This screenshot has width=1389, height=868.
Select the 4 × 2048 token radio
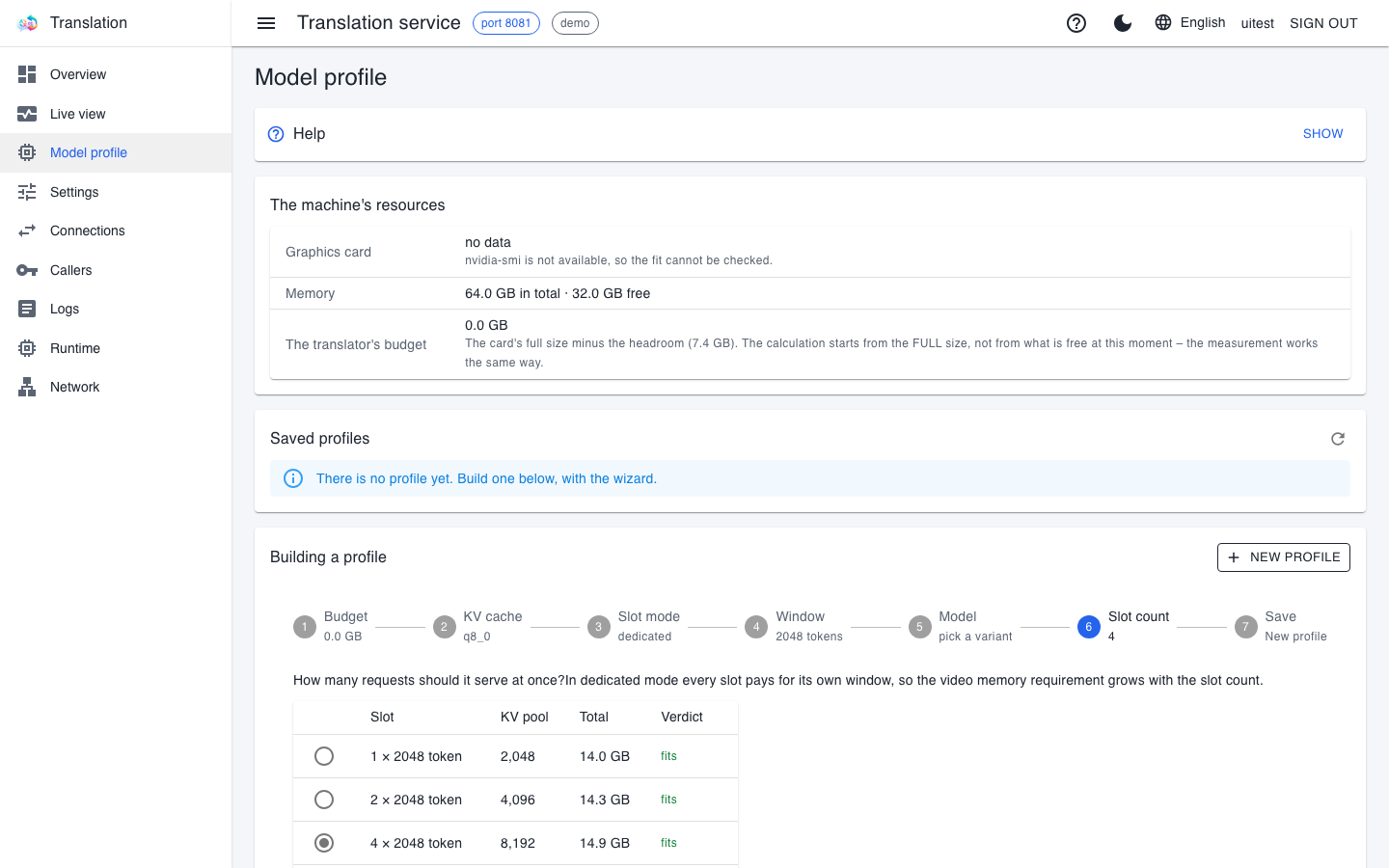[x=324, y=843]
